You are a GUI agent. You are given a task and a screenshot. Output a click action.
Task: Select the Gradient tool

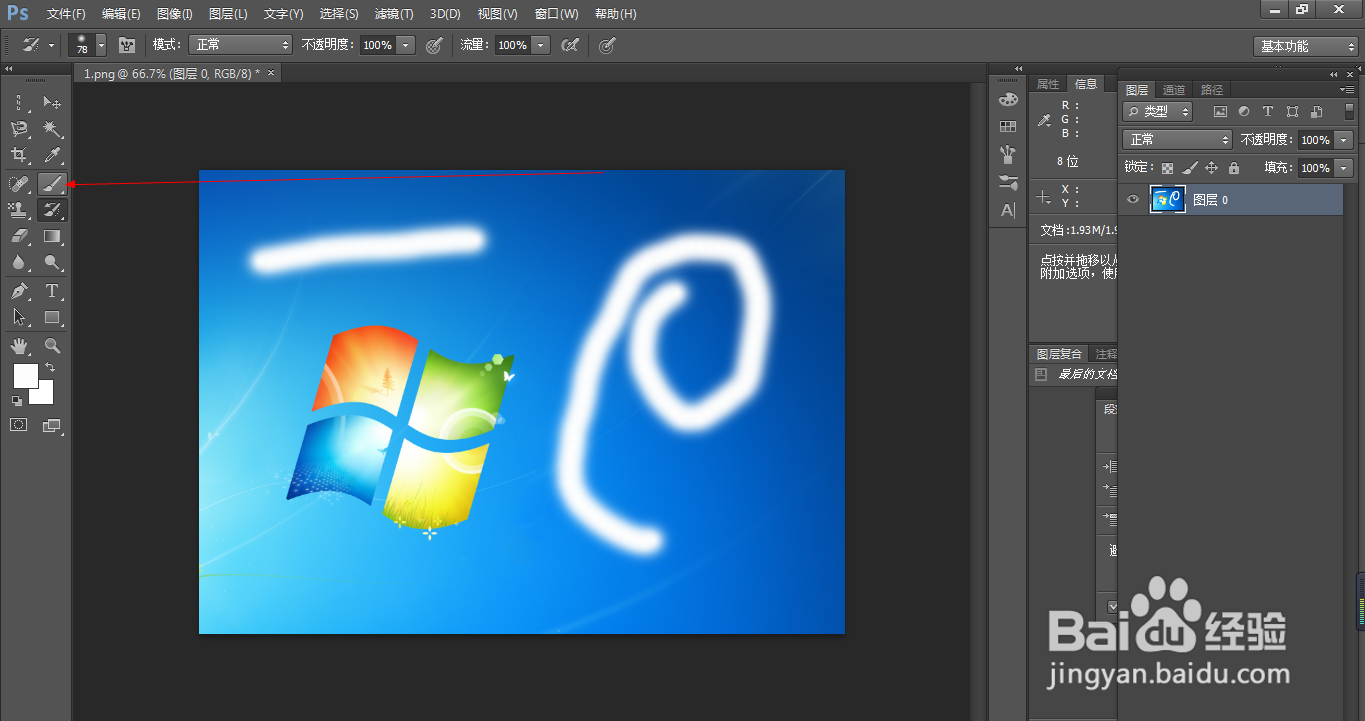(x=52, y=237)
